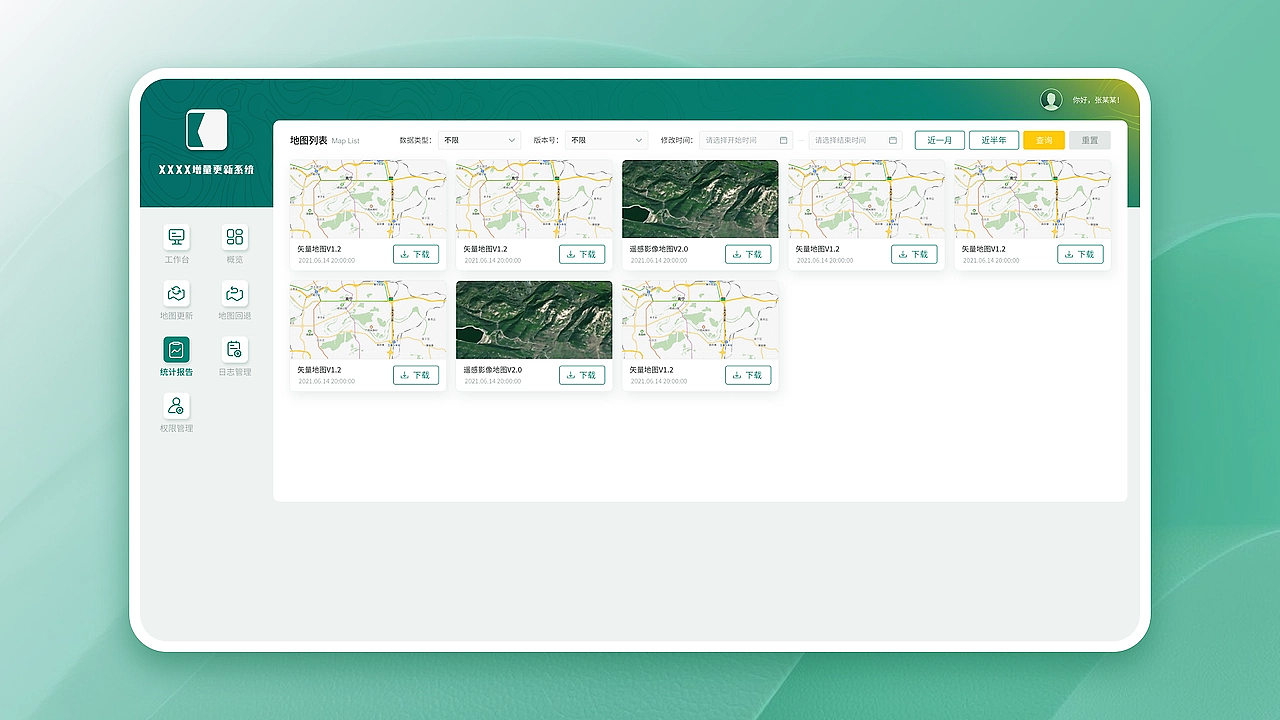The image size is (1280, 720).
Task: Click the 你好,张某某 greeting text
Action: 1096,100
